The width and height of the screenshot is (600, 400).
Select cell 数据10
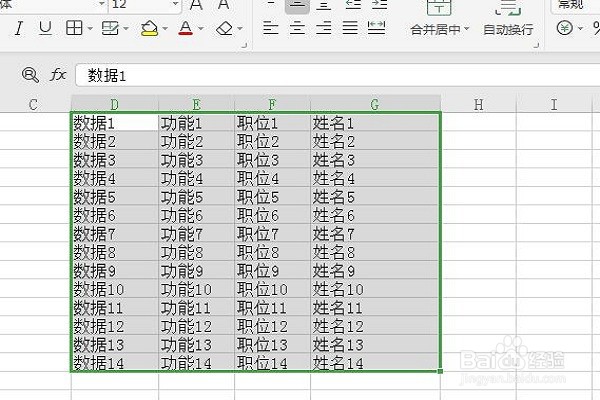[114, 289]
